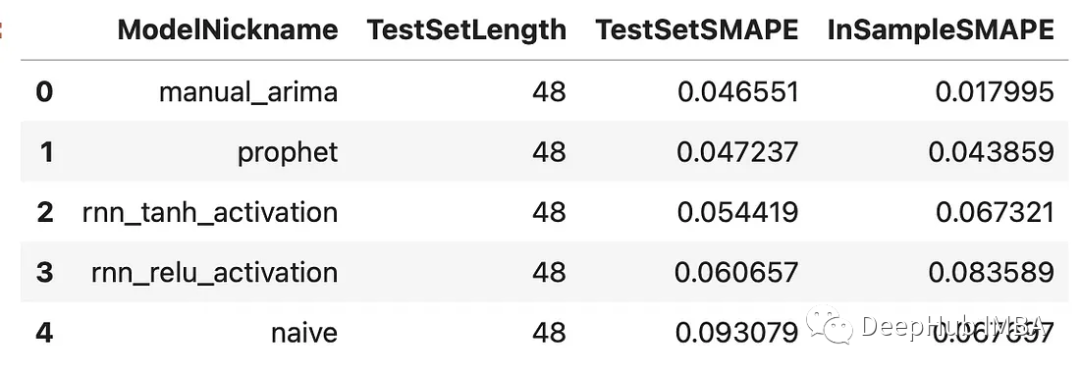Select the rnn_relu_activation cell
The height and width of the screenshot is (376, 1080).
tap(214, 273)
